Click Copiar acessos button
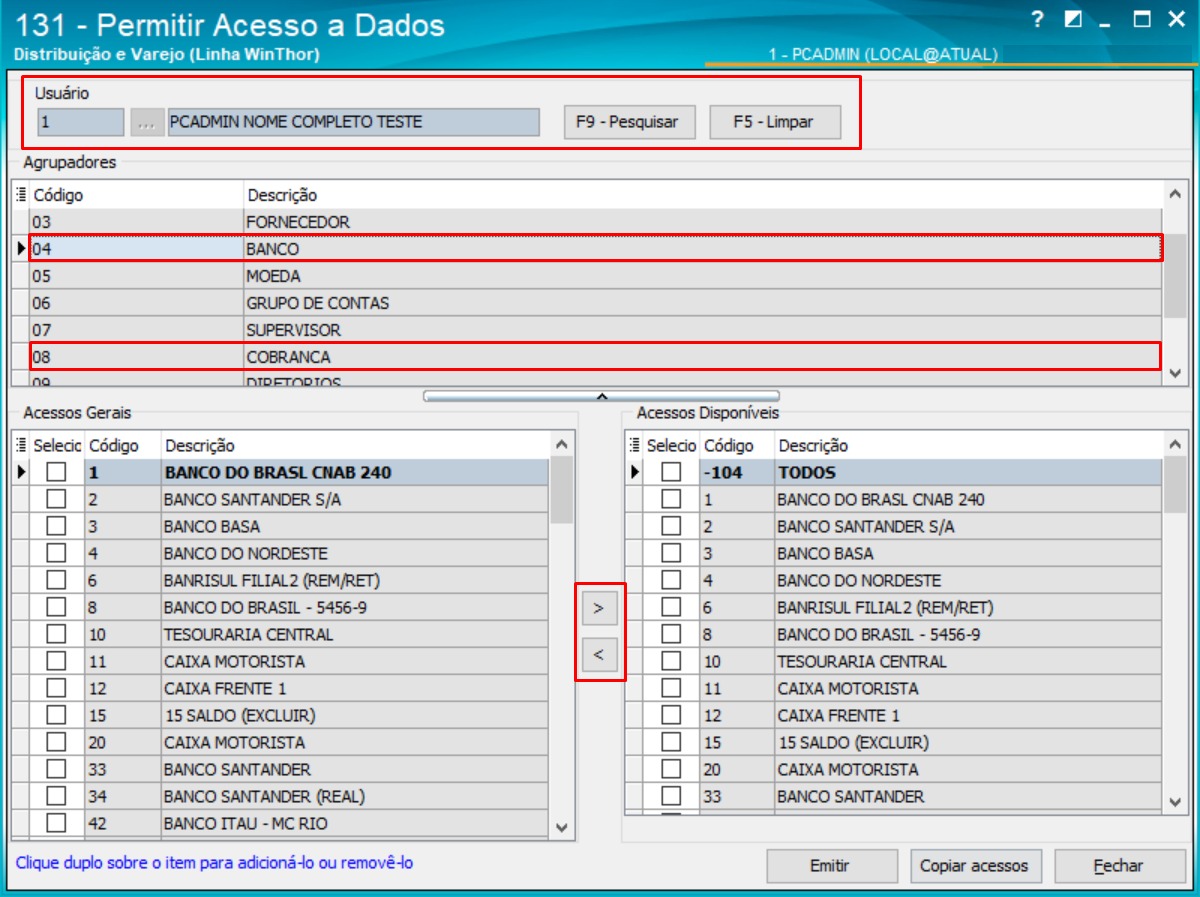The height and width of the screenshot is (897, 1200). pyautogui.click(x=974, y=866)
